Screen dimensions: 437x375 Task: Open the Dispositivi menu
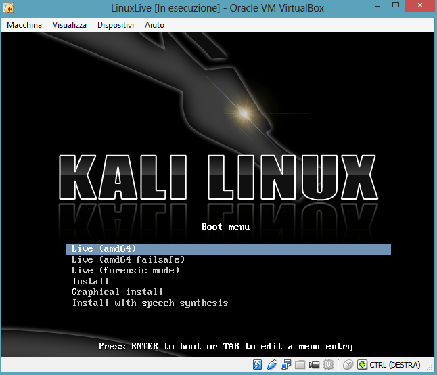click(116, 25)
